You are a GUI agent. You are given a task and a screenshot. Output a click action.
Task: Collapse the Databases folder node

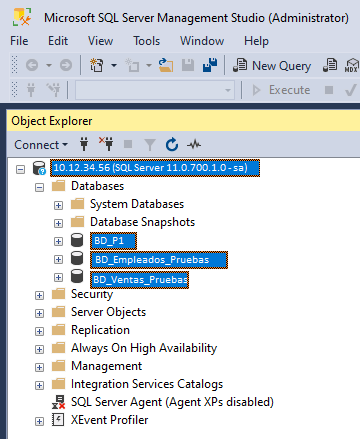(x=39, y=187)
